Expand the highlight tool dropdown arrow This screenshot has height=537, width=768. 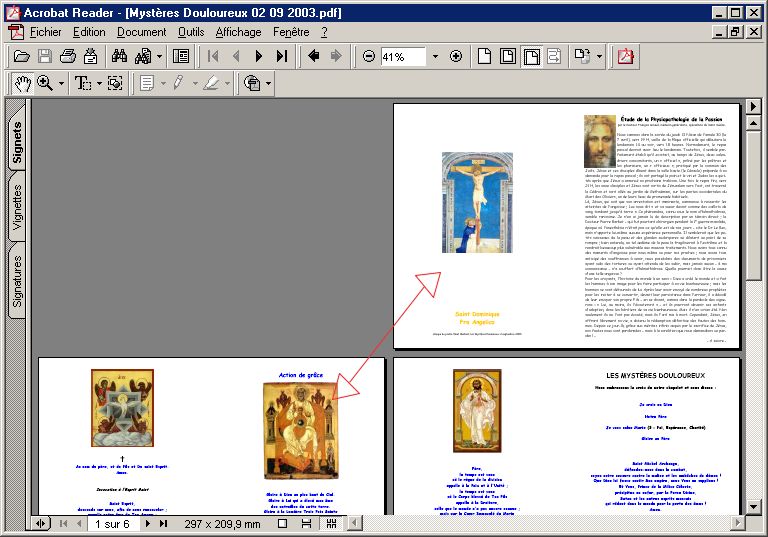point(227,84)
